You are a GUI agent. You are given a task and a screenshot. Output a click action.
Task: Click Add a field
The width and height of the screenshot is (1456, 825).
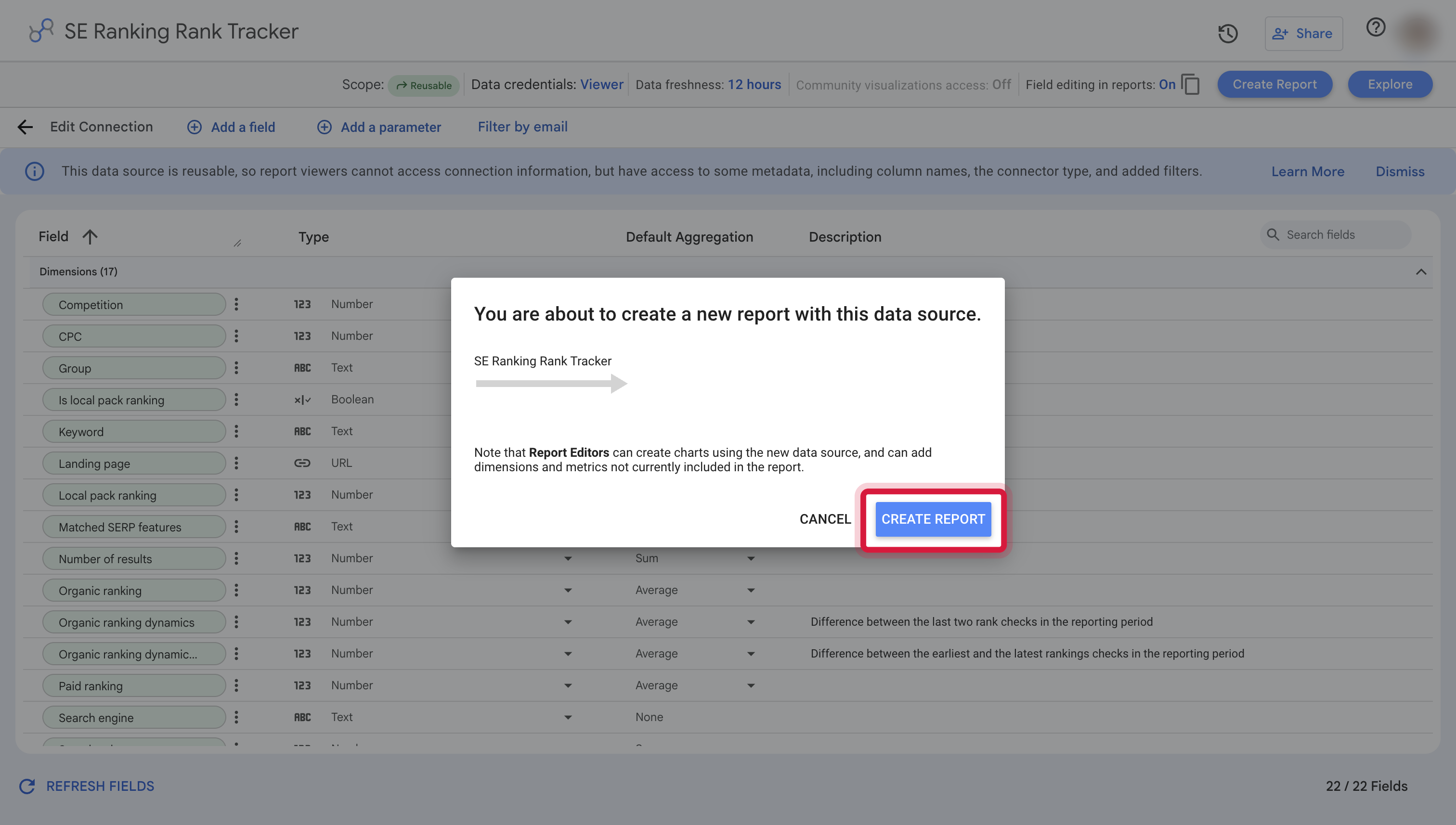click(231, 127)
